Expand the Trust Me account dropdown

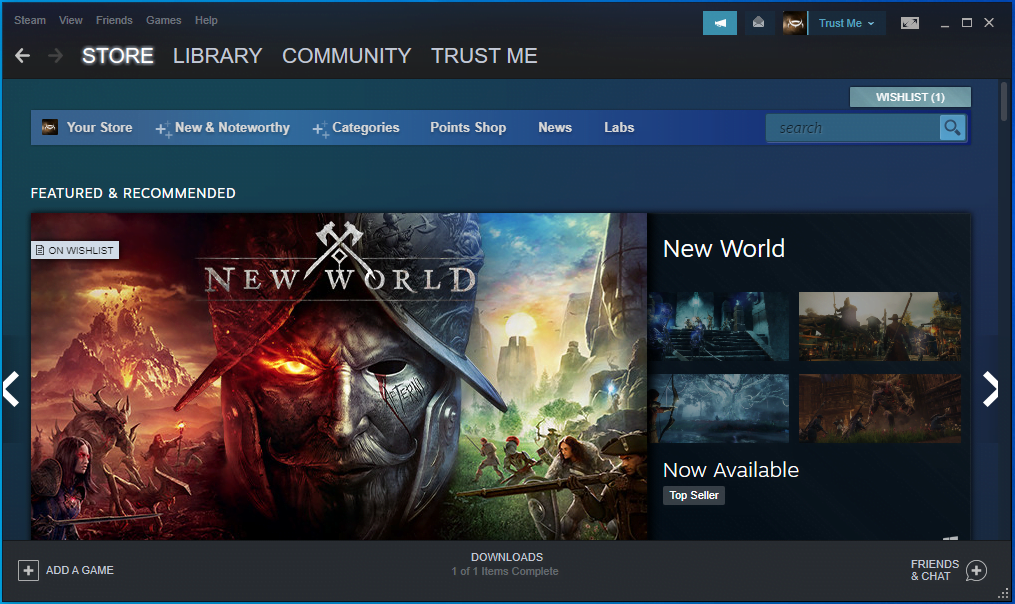846,23
